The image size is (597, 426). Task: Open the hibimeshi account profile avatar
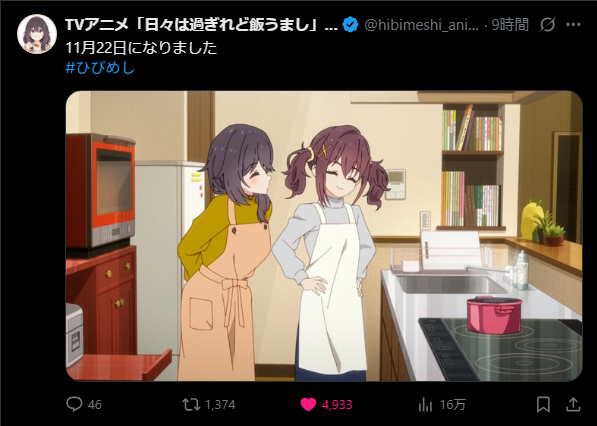pos(37,34)
